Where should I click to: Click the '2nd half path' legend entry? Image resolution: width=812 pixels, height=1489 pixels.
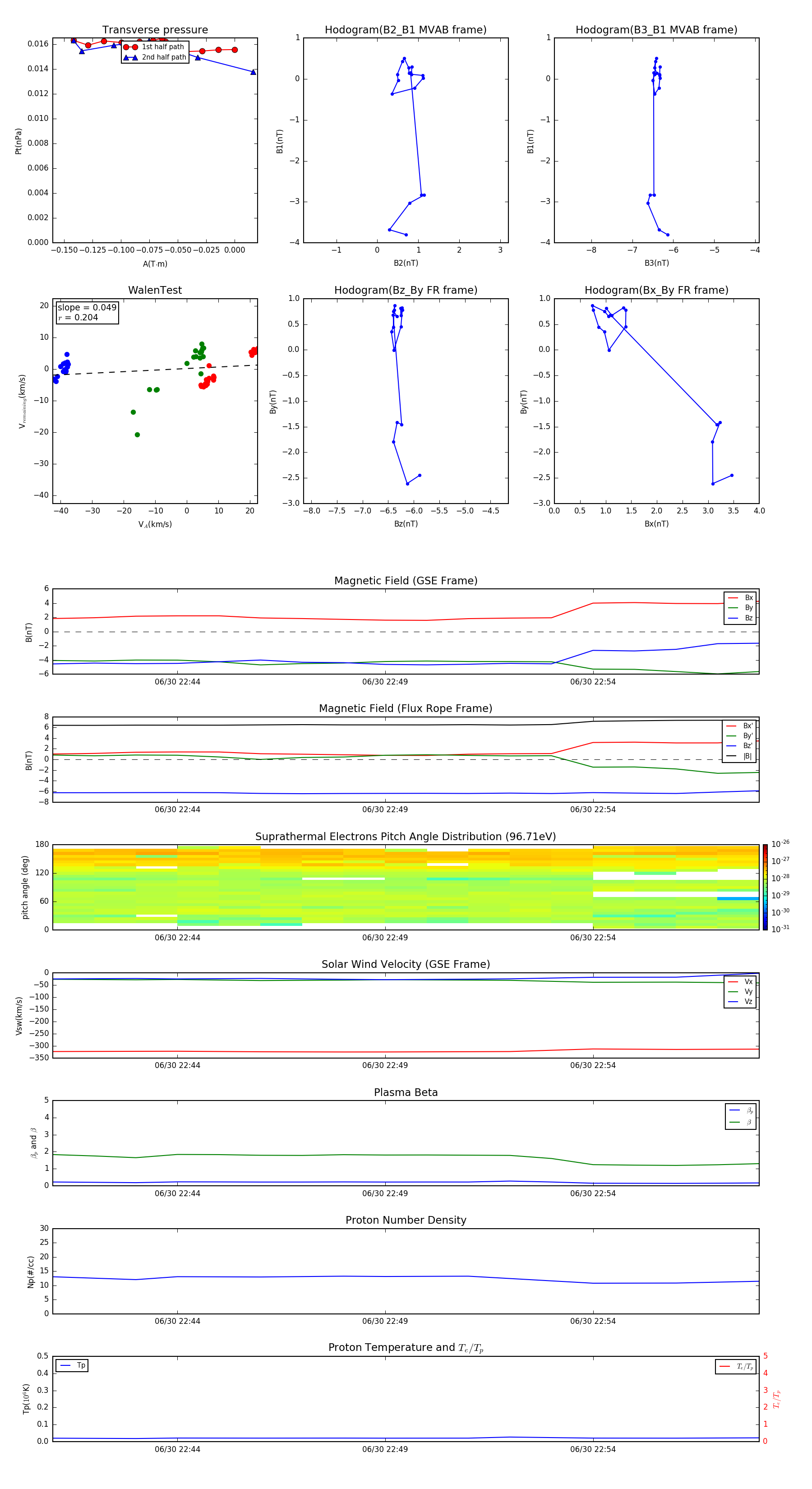click(156, 57)
